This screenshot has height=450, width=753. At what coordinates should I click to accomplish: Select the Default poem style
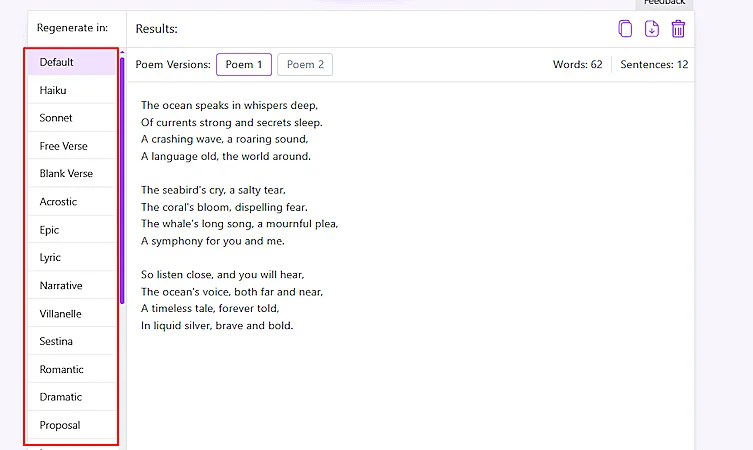point(72,62)
